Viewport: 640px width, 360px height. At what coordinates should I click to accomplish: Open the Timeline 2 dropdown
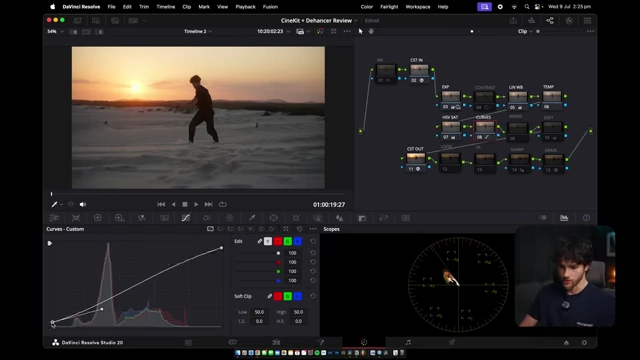pyautogui.click(x=198, y=31)
